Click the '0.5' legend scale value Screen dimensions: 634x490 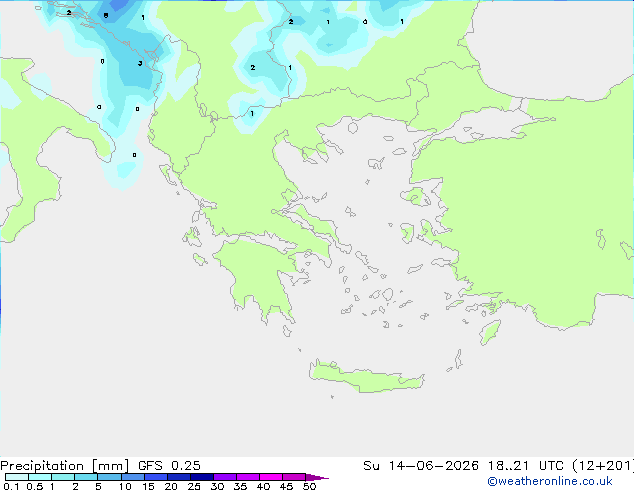[35, 486]
